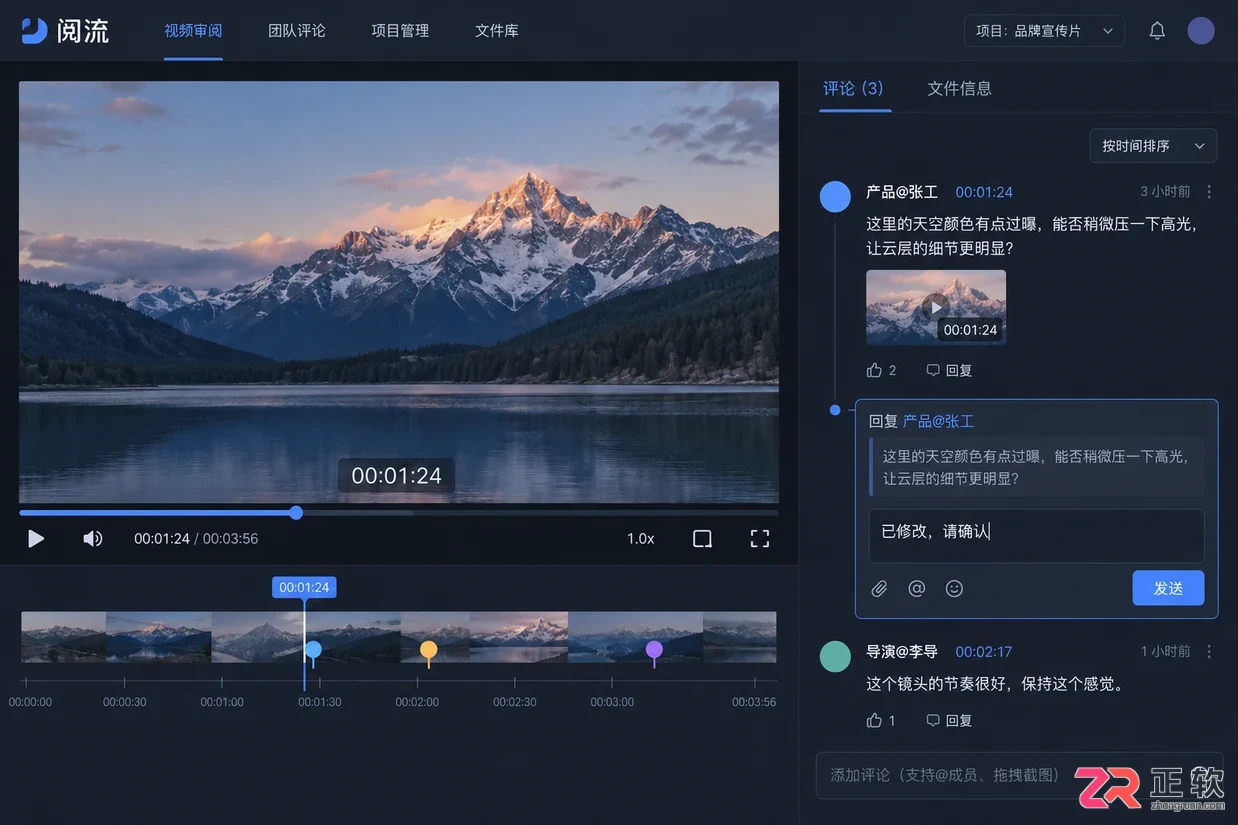Open more options for 产品@张工 comment
The height and width of the screenshot is (825, 1238).
click(x=1209, y=192)
